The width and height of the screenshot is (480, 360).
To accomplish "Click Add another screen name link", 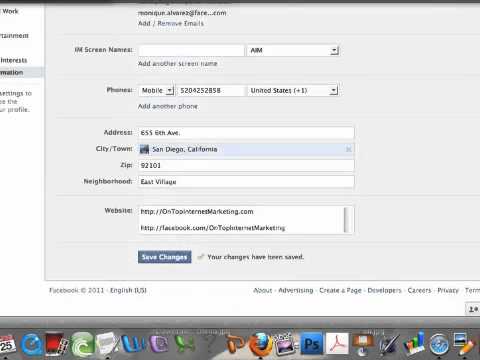I will click(178, 63).
